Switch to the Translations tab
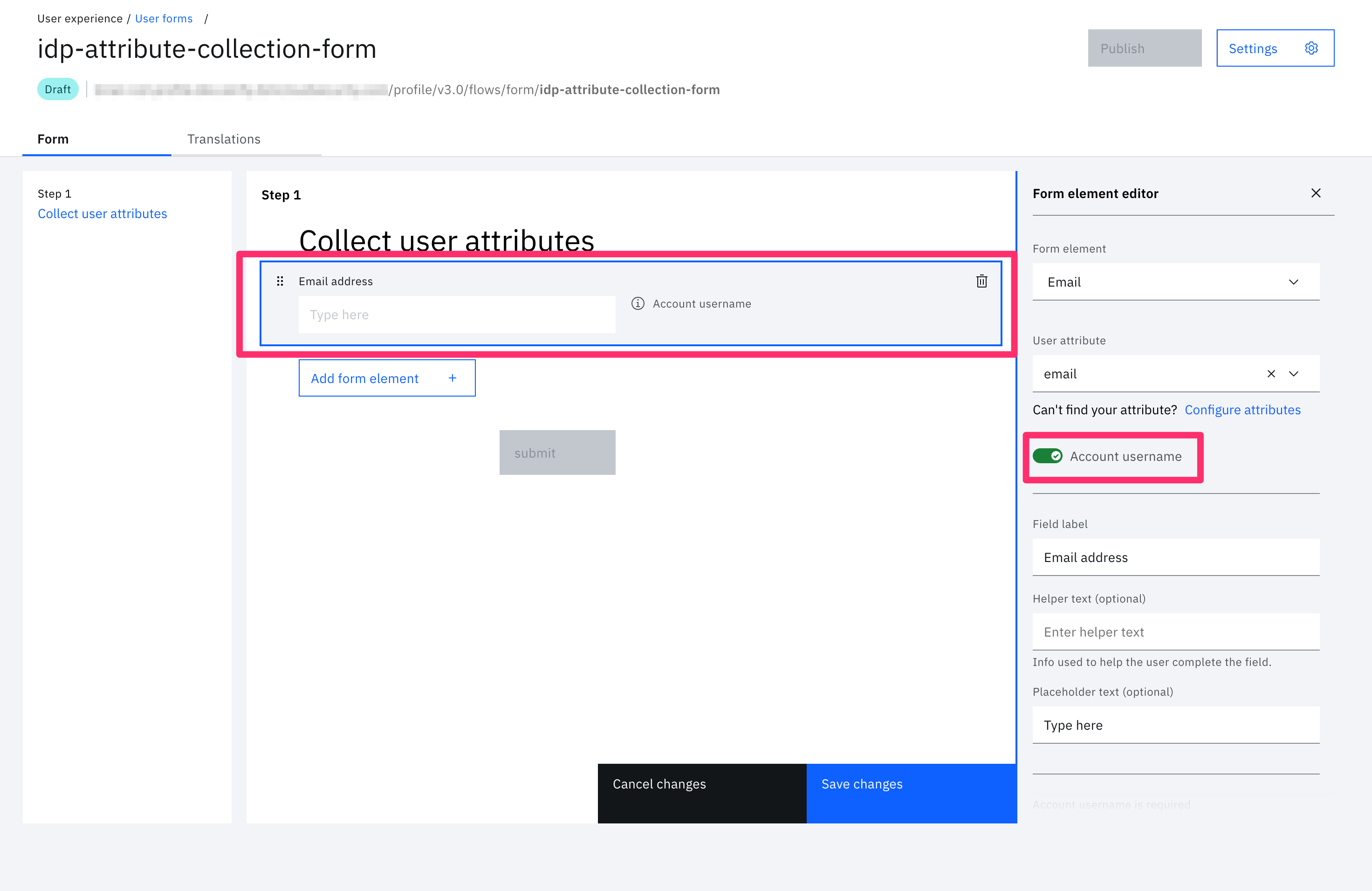The height and width of the screenshot is (891, 1372). pyautogui.click(x=224, y=139)
